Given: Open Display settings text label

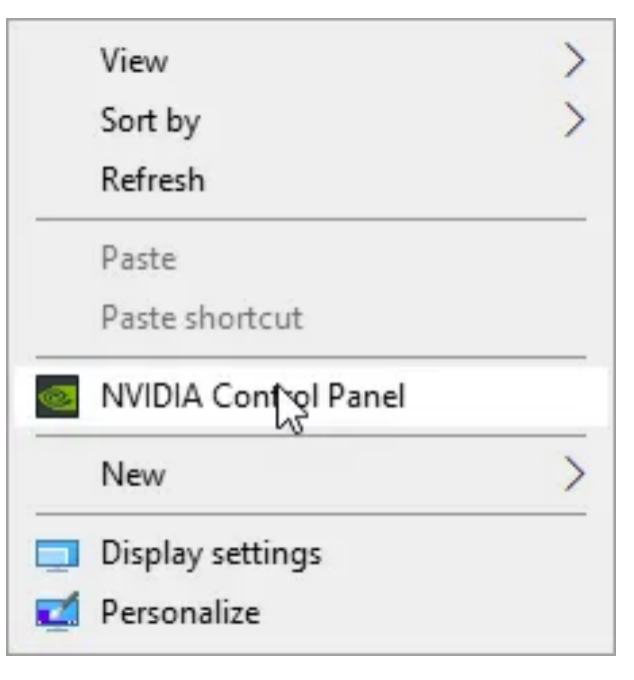Looking at the screenshot, I should click(x=211, y=555).
